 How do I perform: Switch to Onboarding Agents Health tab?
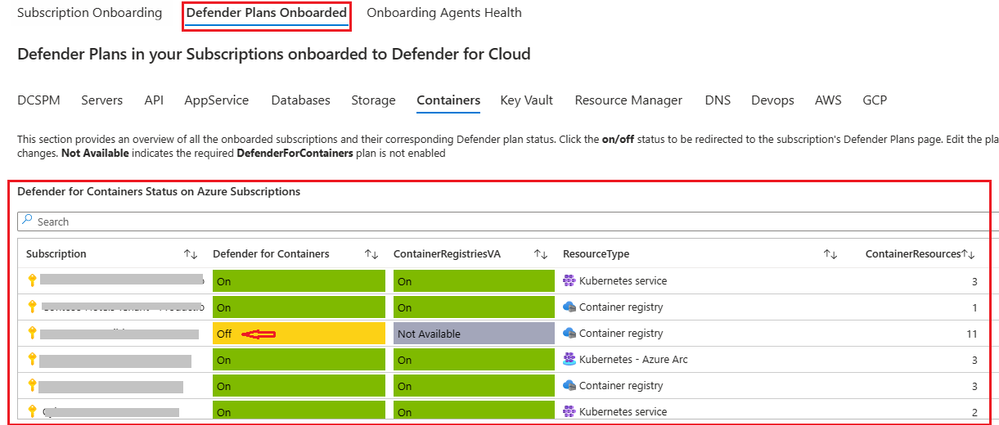444,13
